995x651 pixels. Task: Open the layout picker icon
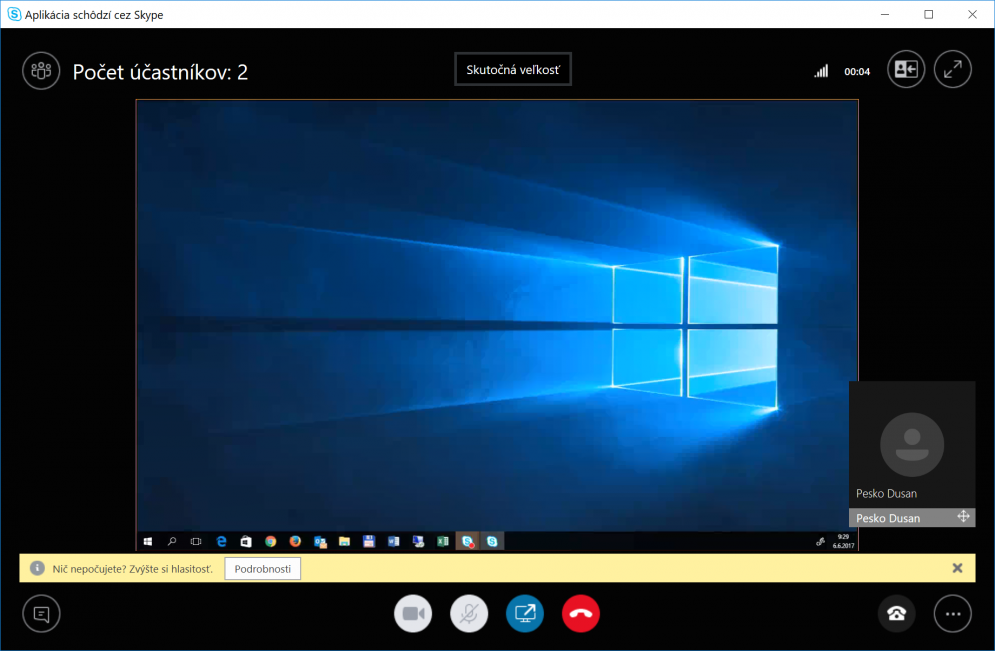906,69
